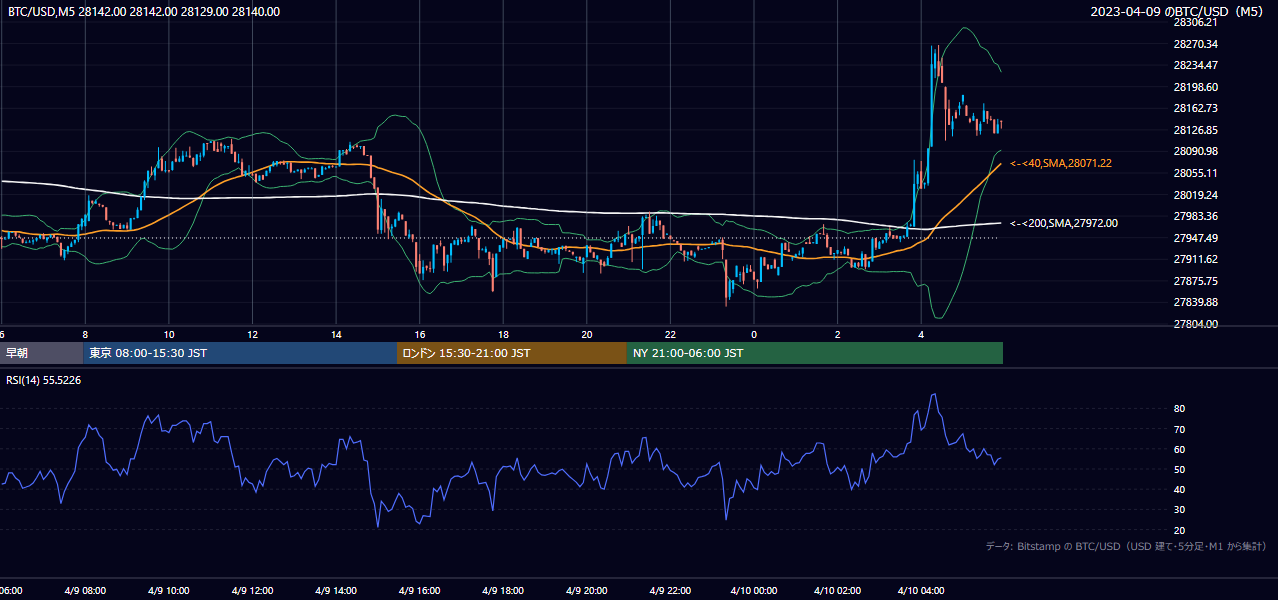1278x600 pixels.
Task: Click the RSI 20 level label
Action: point(1179,530)
